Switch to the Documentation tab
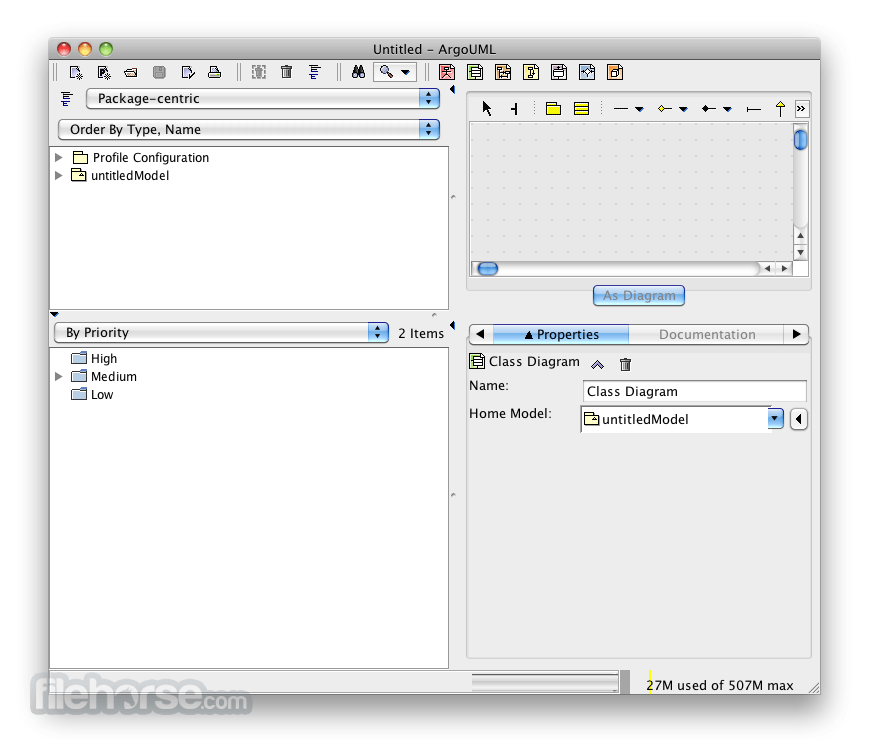Viewport: 875px width, 745px height. point(707,335)
